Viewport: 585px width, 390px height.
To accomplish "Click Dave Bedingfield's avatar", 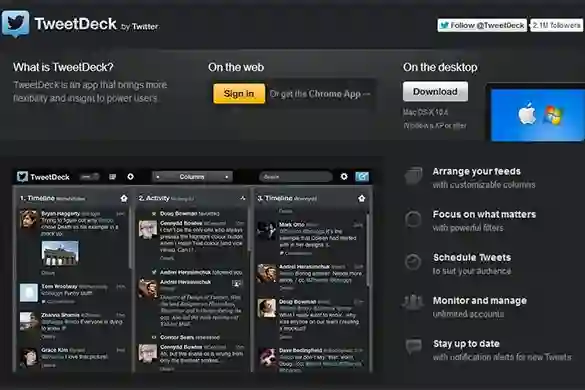I will (267, 357).
